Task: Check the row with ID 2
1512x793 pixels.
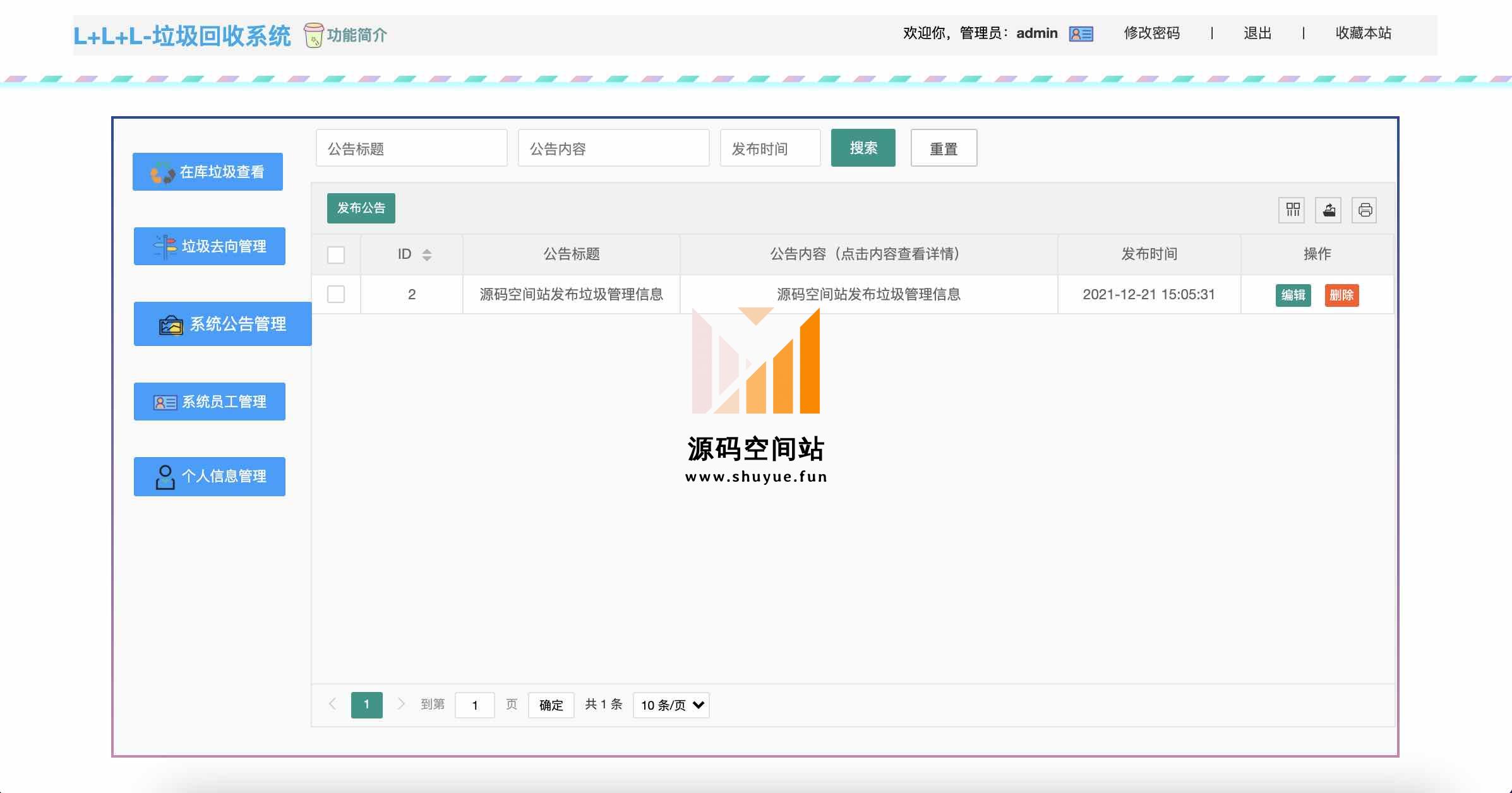Action: (336, 294)
